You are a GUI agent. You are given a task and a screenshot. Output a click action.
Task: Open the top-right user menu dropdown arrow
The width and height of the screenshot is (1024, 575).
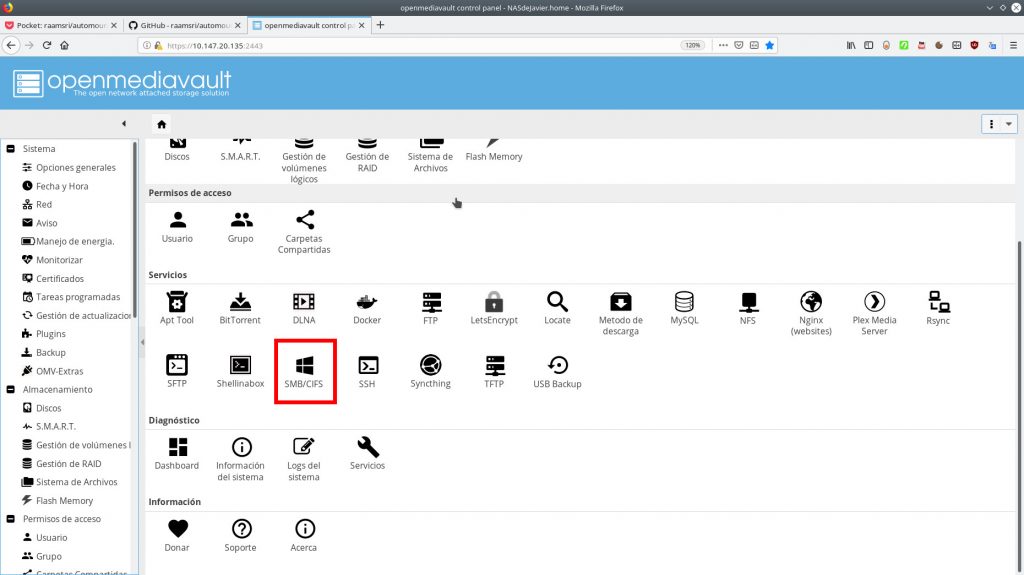(1009, 123)
